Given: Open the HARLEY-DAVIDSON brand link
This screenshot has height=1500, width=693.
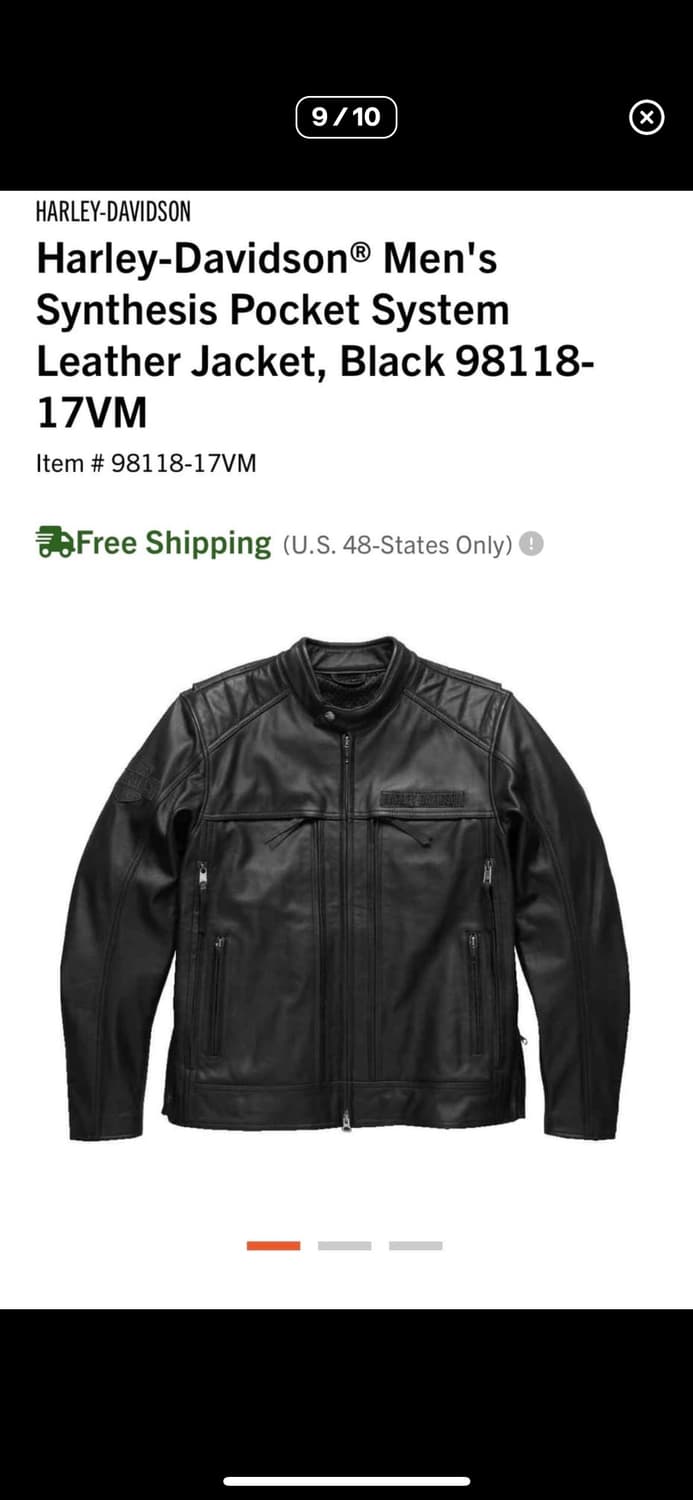Looking at the screenshot, I should [113, 212].
